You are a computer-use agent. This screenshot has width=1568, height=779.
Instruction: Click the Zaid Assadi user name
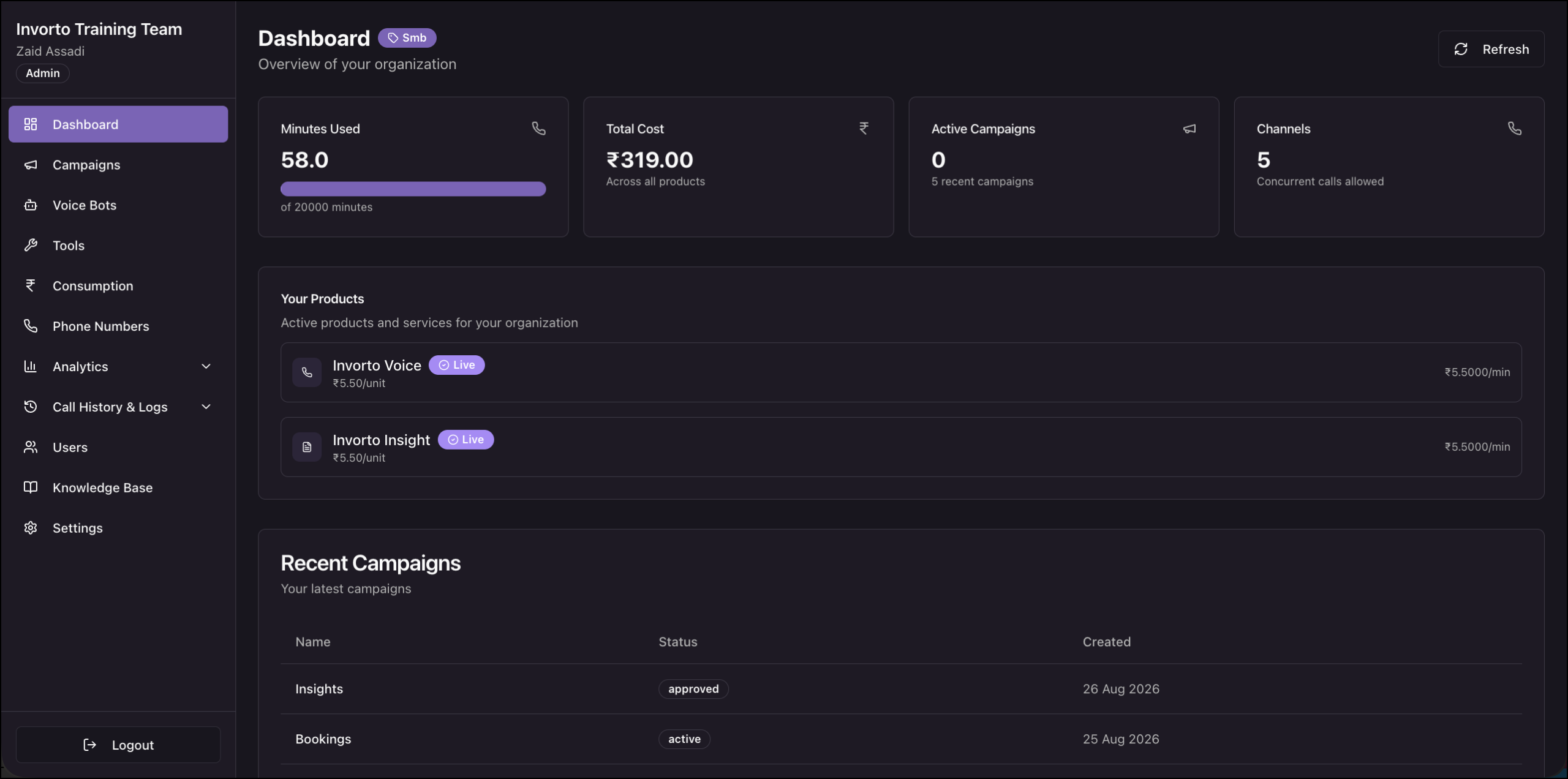click(50, 51)
